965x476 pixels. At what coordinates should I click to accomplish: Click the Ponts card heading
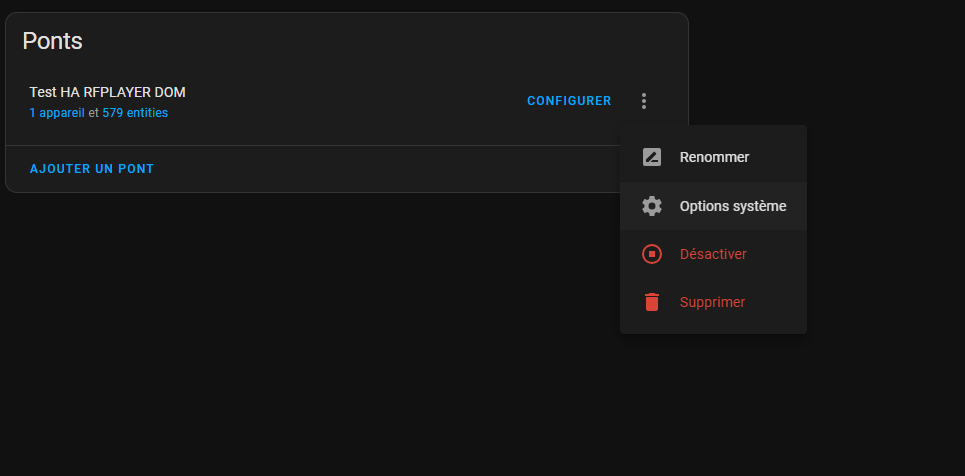[52, 41]
